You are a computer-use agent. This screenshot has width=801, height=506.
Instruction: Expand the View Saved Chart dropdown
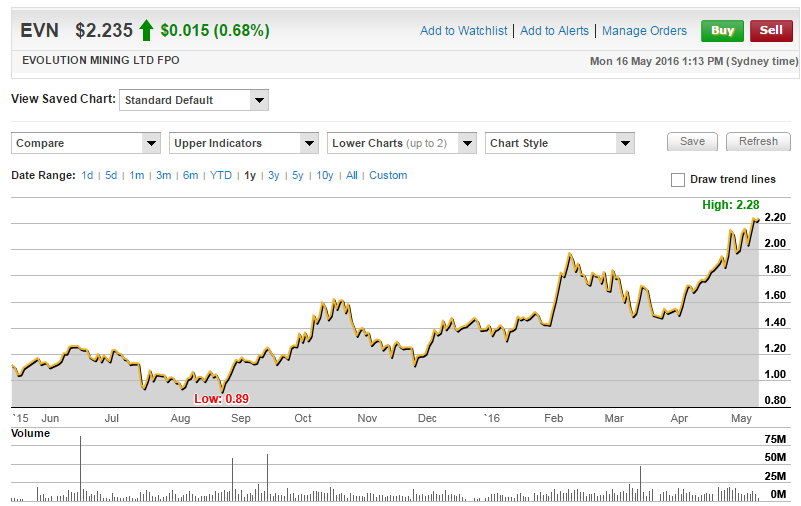(194, 100)
